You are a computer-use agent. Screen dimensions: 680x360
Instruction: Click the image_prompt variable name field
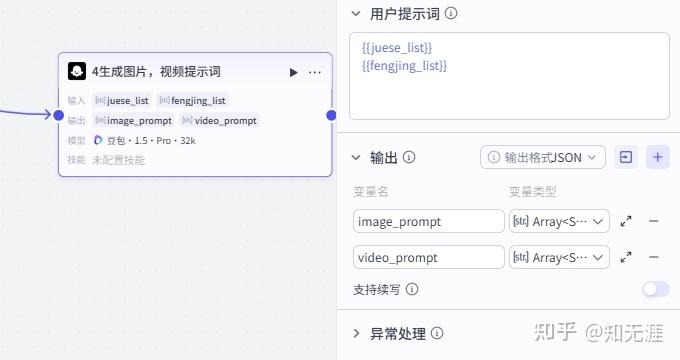tap(428, 221)
